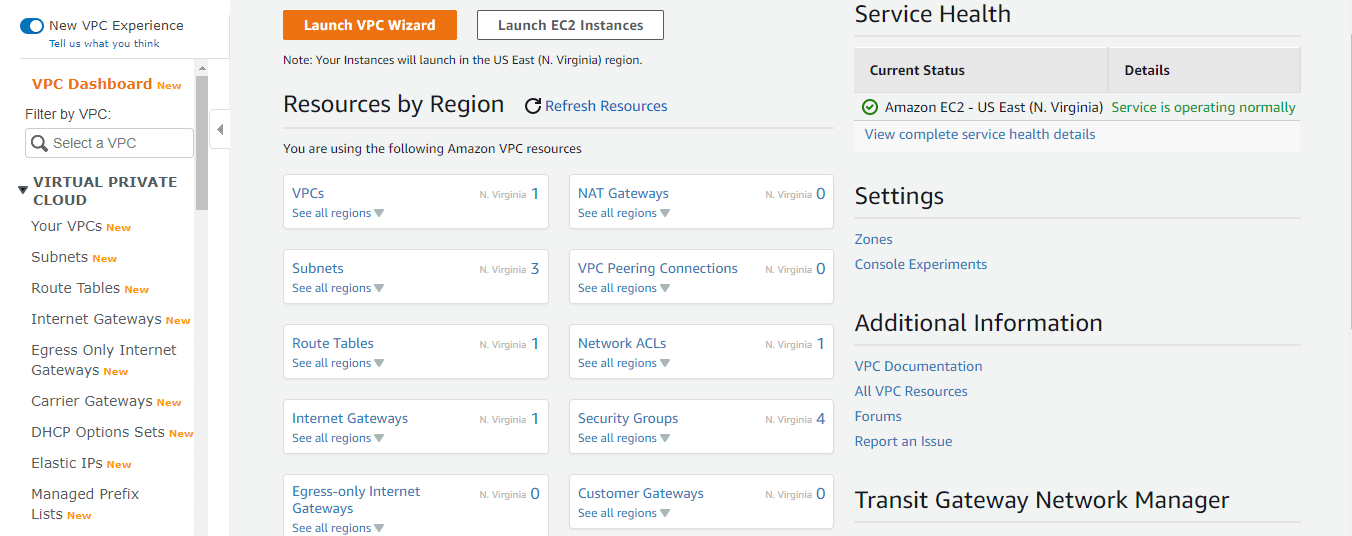Open Your VPCs in sidebar
The height and width of the screenshot is (536, 1352).
coord(66,226)
